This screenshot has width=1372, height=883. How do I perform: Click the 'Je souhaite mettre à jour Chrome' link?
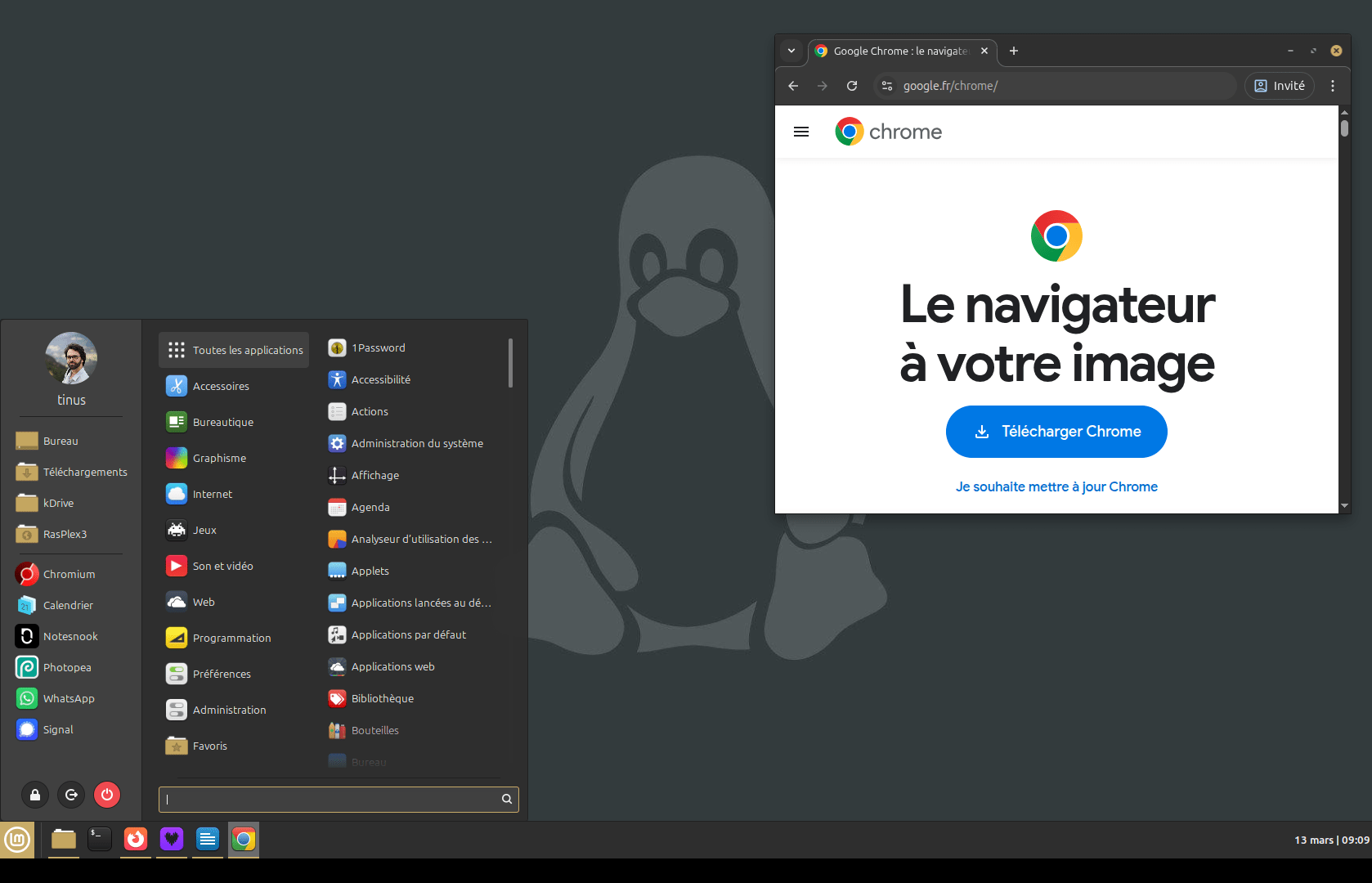click(1056, 486)
